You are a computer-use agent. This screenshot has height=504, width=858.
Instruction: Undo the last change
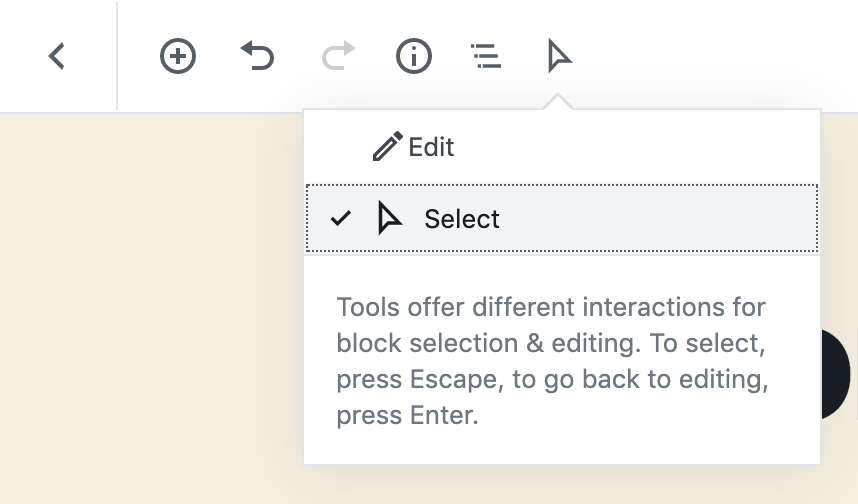pos(257,56)
